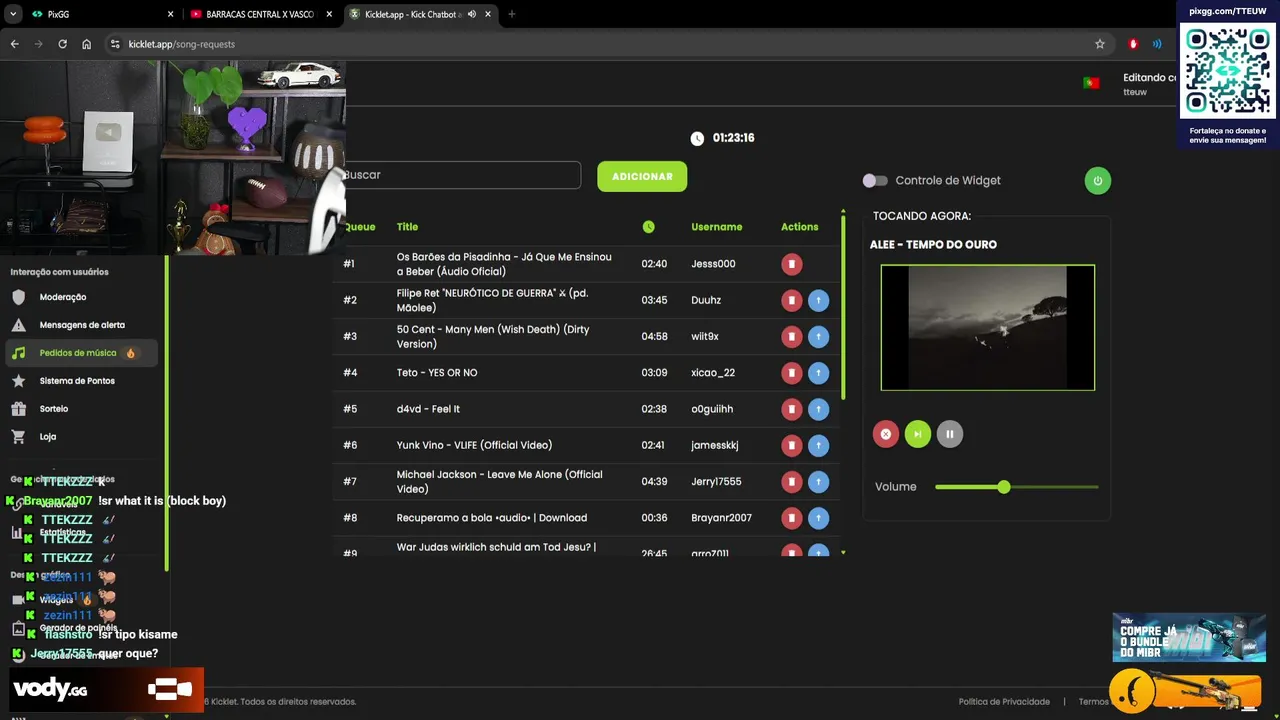The image size is (1280, 720).
Task: Delete Filipe Ret song from queue
Action: (791, 300)
